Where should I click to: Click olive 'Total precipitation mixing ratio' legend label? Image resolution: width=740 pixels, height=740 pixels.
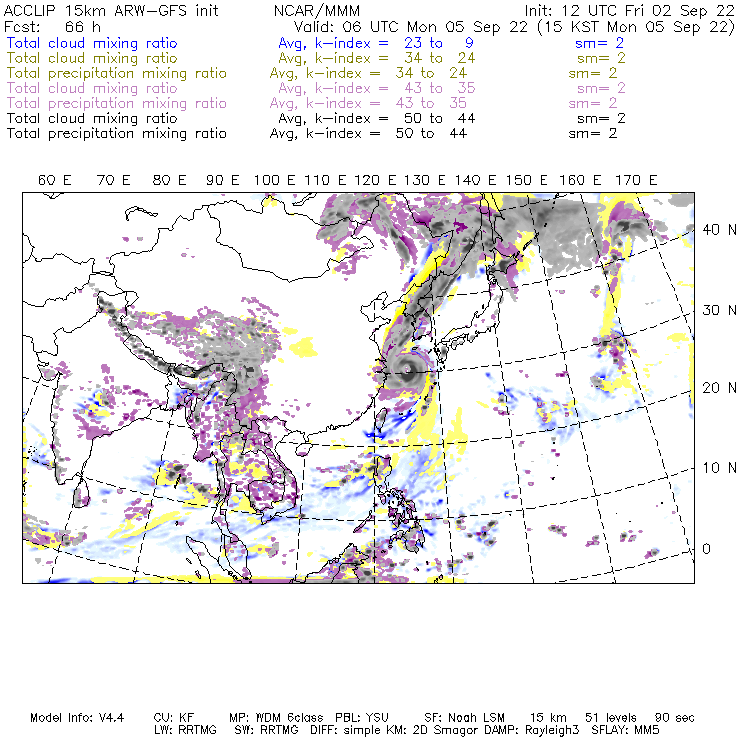(x=117, y=74)
